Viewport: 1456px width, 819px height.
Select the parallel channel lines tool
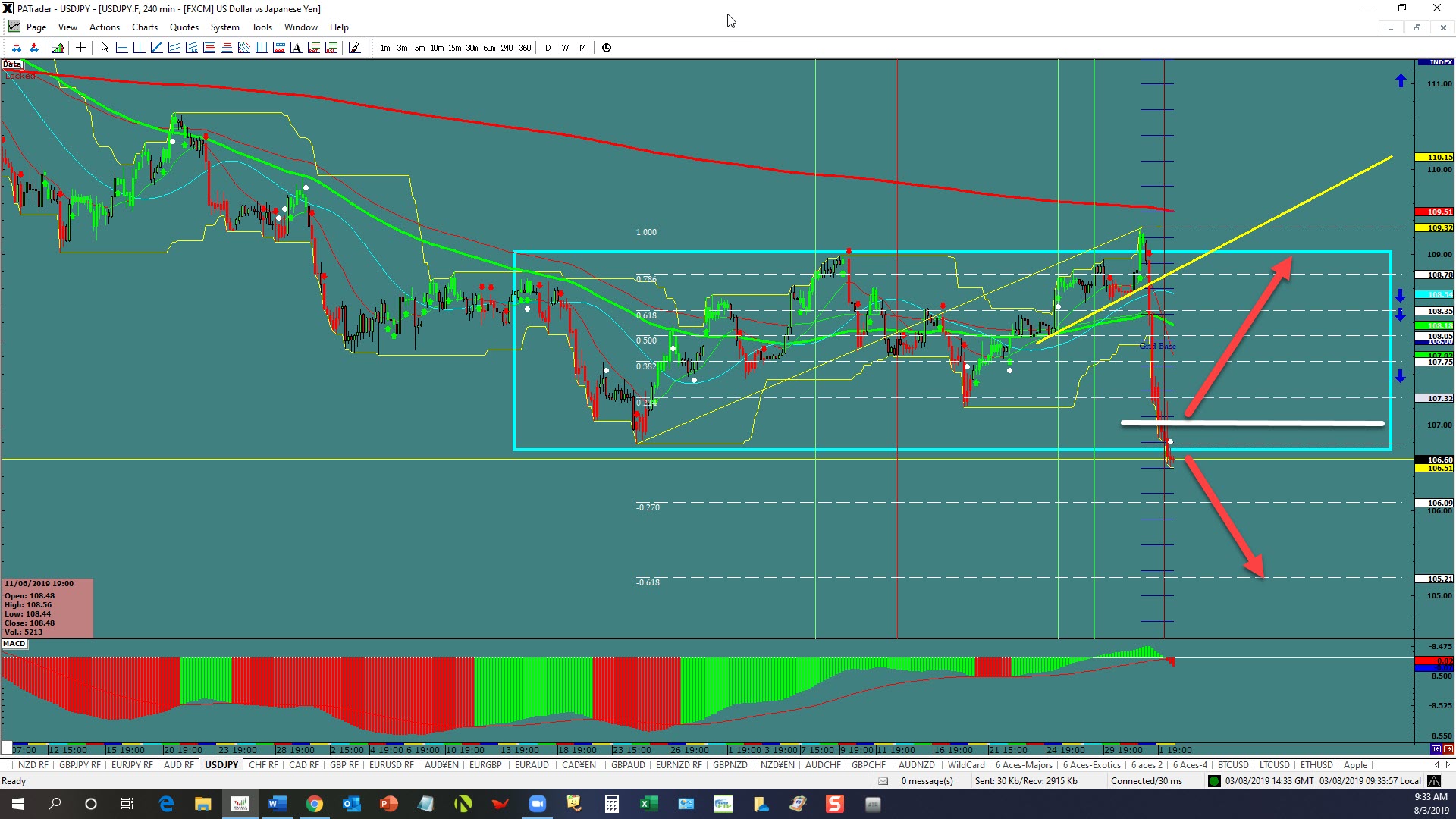174,48
